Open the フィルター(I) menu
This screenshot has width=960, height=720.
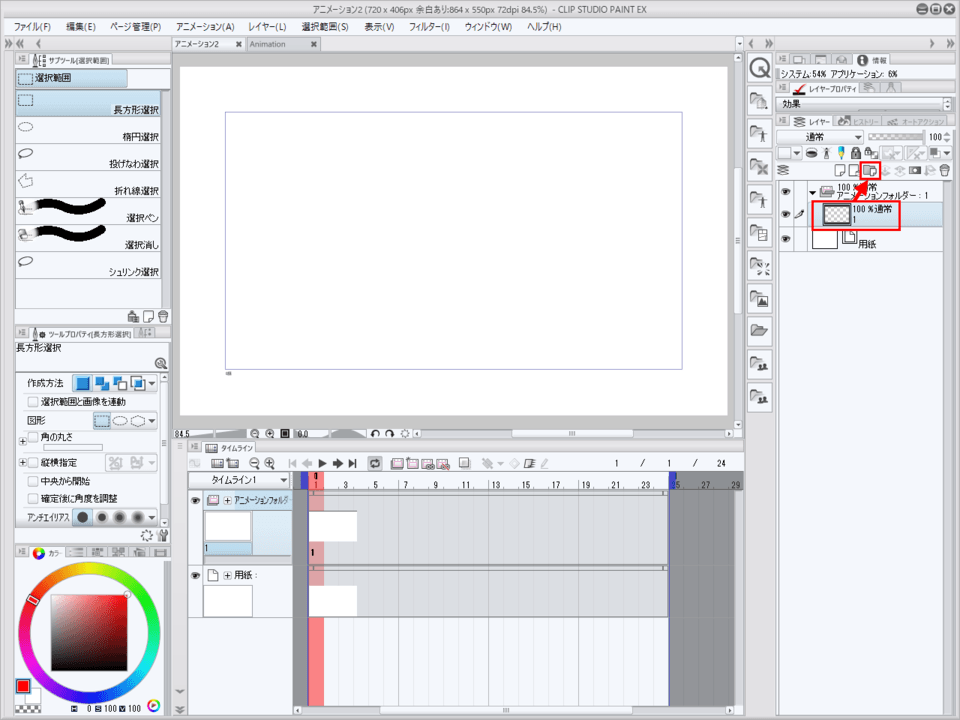429,27
